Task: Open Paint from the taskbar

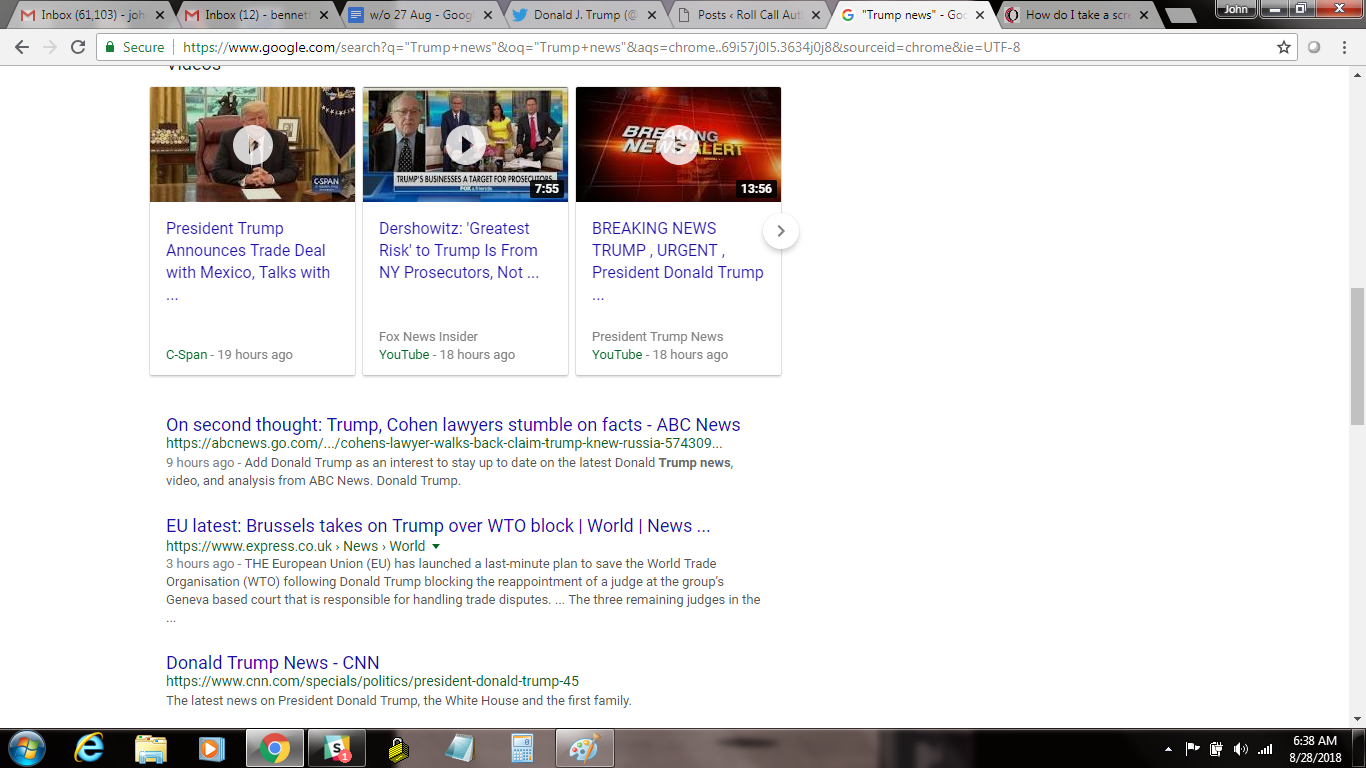Action: point(584,748)
